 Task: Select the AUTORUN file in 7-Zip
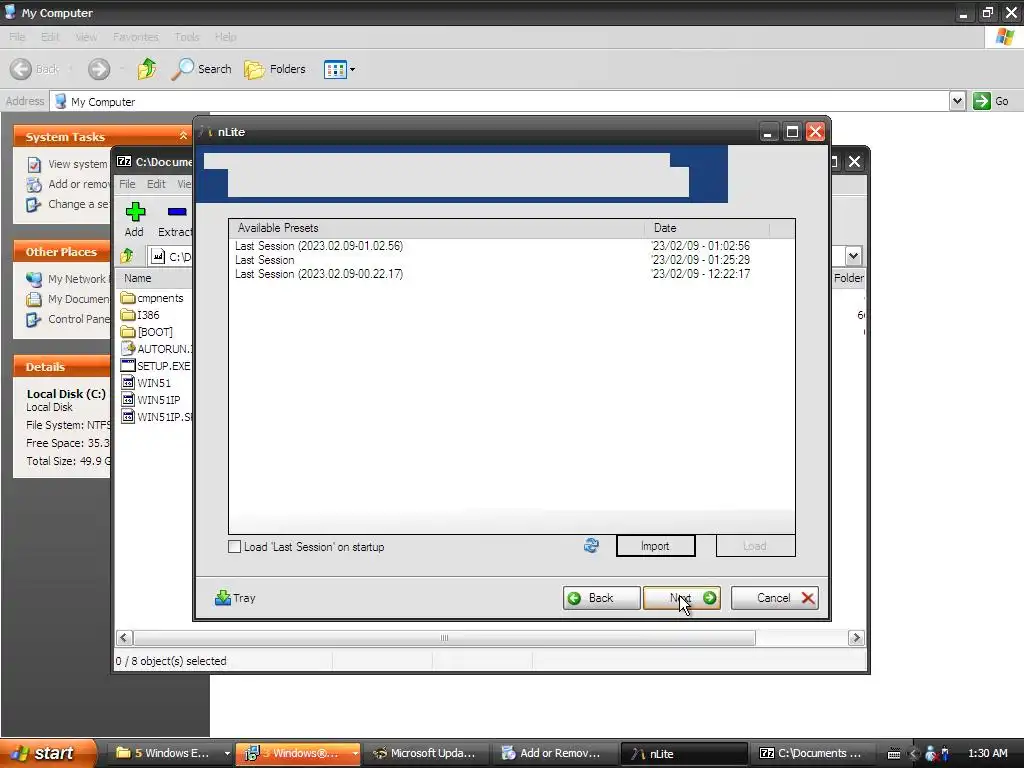(x=156, y=349)
